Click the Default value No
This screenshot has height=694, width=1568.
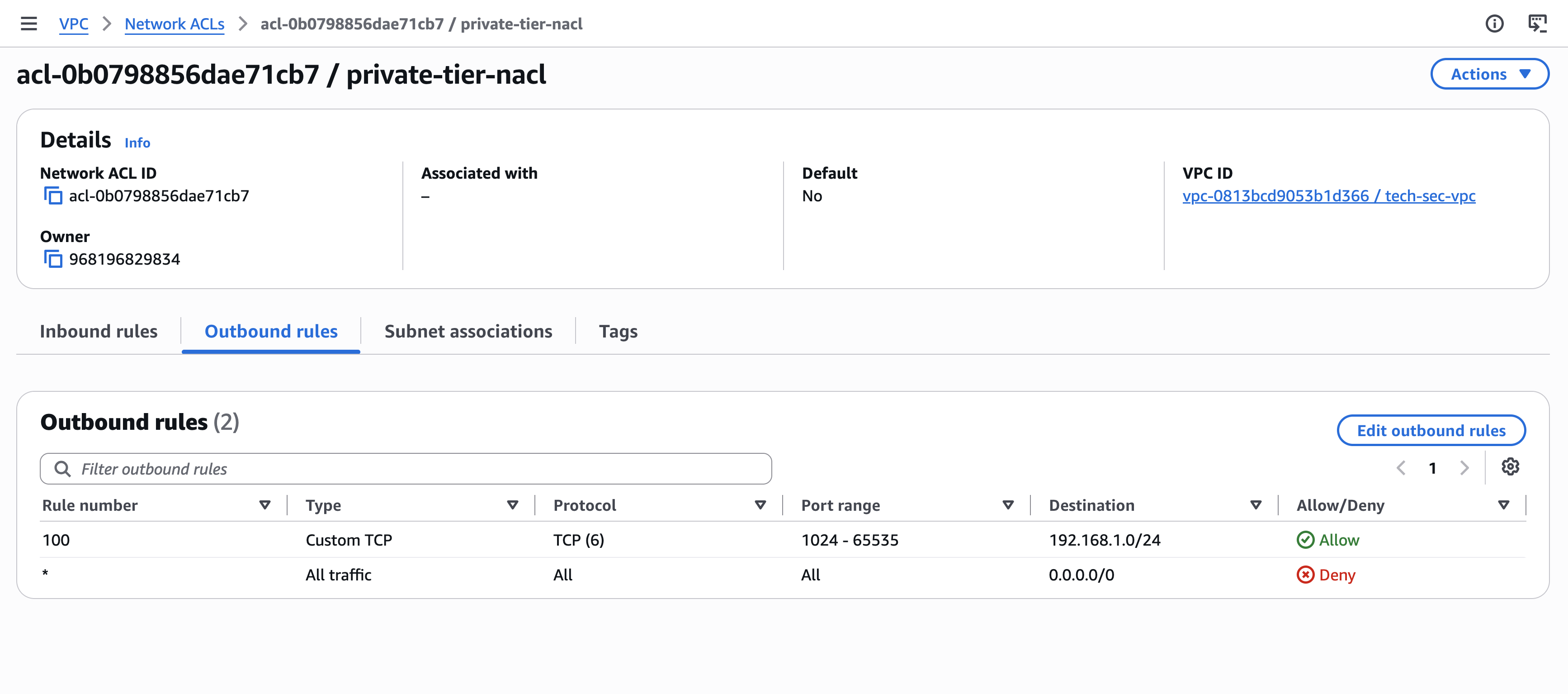[x=812, y=195]
